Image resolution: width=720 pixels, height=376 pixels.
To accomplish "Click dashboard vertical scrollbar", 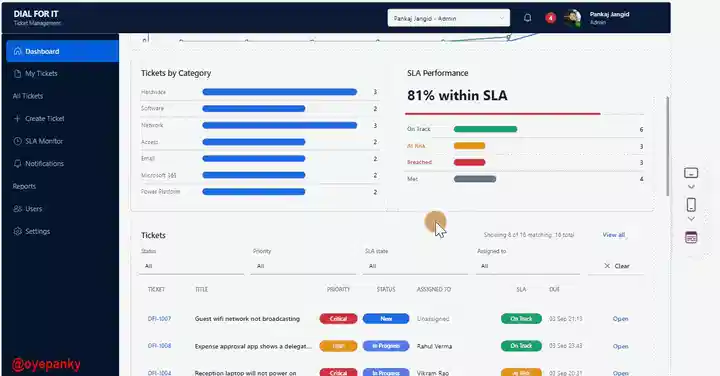I will coord(668,146).
